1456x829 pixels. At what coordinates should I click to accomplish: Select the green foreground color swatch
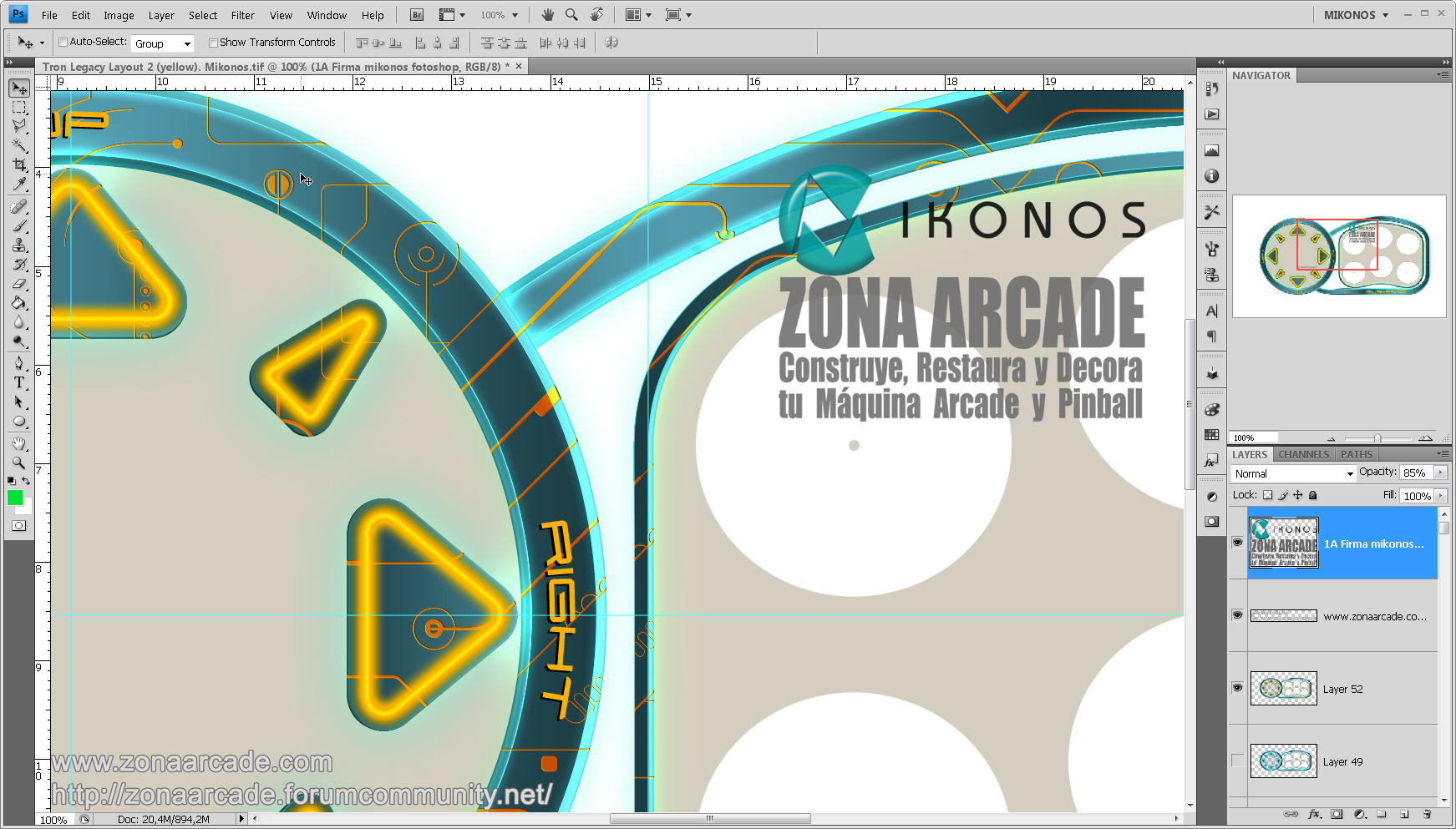pos(14,498)
